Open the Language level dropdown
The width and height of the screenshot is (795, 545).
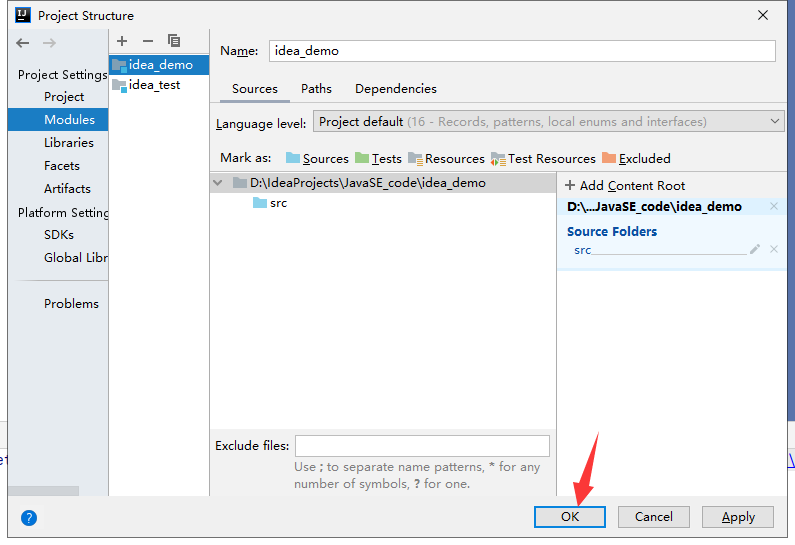click(549, 122)
